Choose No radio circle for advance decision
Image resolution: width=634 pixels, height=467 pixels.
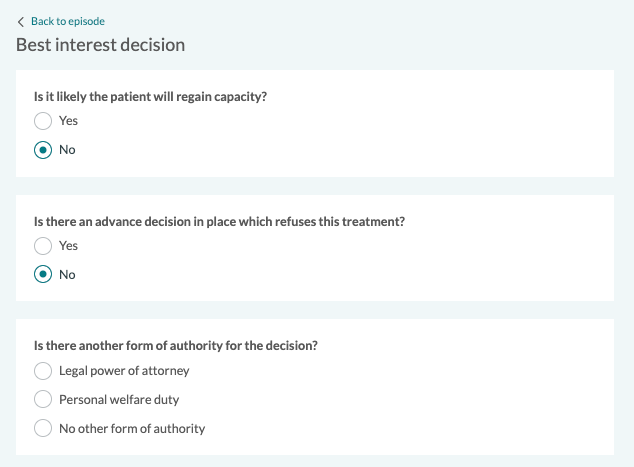(43, 275)
